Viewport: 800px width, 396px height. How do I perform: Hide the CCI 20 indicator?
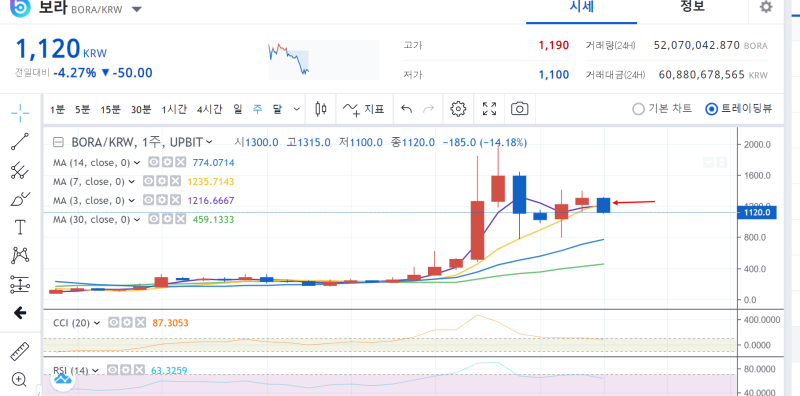(114, 323)
